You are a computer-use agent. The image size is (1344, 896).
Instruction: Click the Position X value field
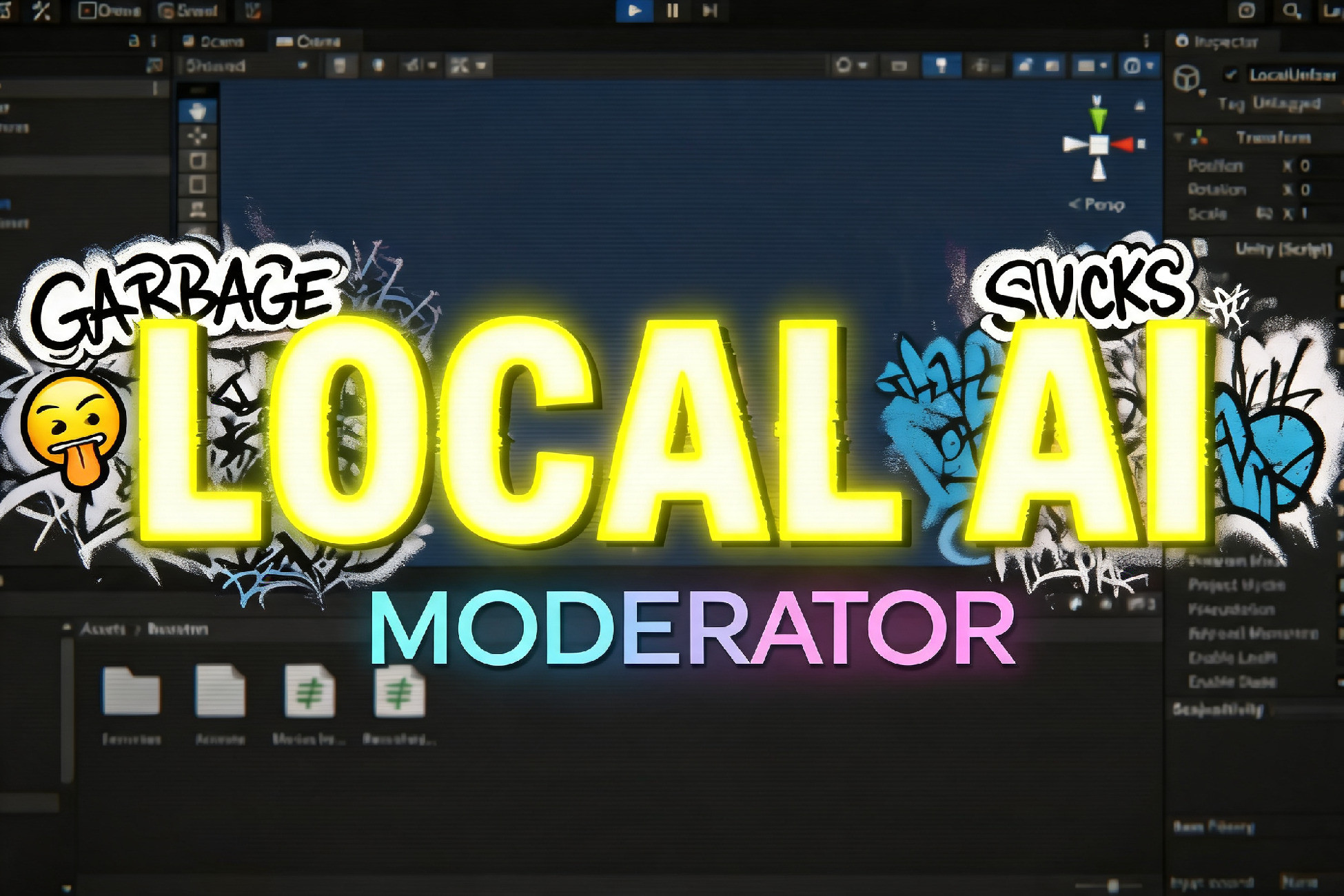click(x=1321, y=165)
